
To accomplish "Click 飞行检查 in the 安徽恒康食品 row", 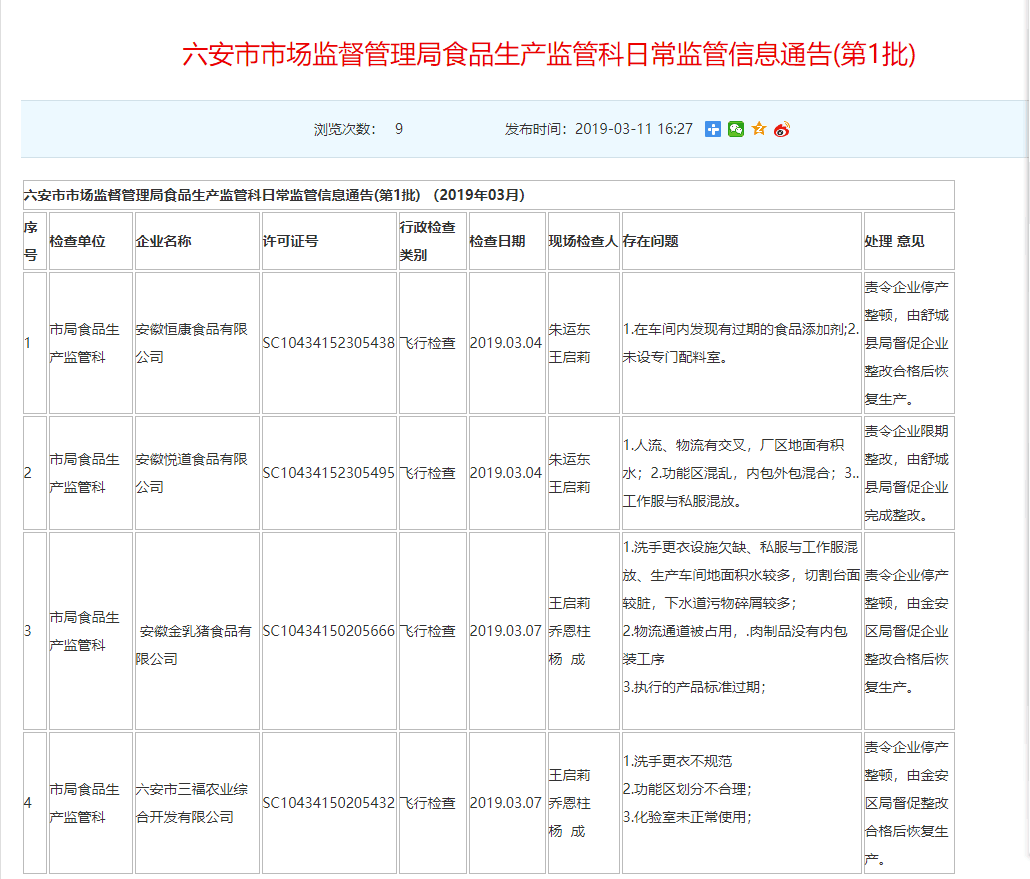I will pyautogui.click(x=428, y=343).
